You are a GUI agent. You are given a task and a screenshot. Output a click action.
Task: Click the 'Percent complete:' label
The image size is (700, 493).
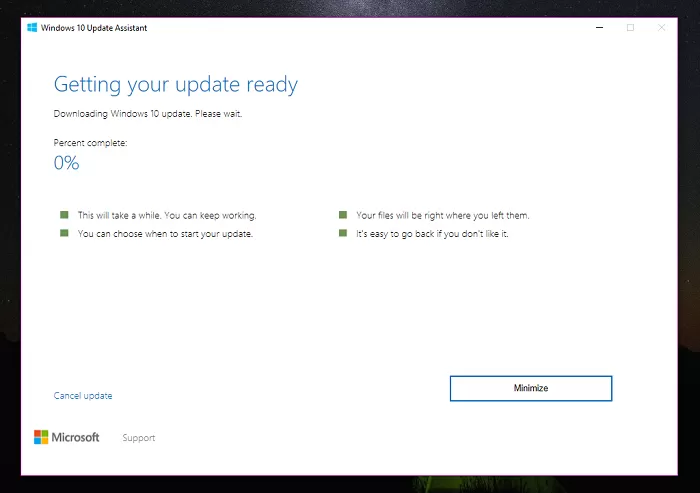coord(90,143)
